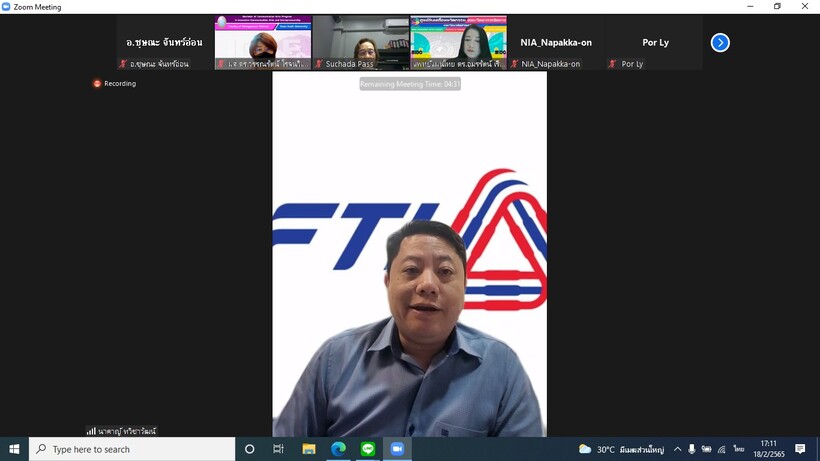Click the speaker's signal strength bars icon
820x461 pixels.
point(91,431)
